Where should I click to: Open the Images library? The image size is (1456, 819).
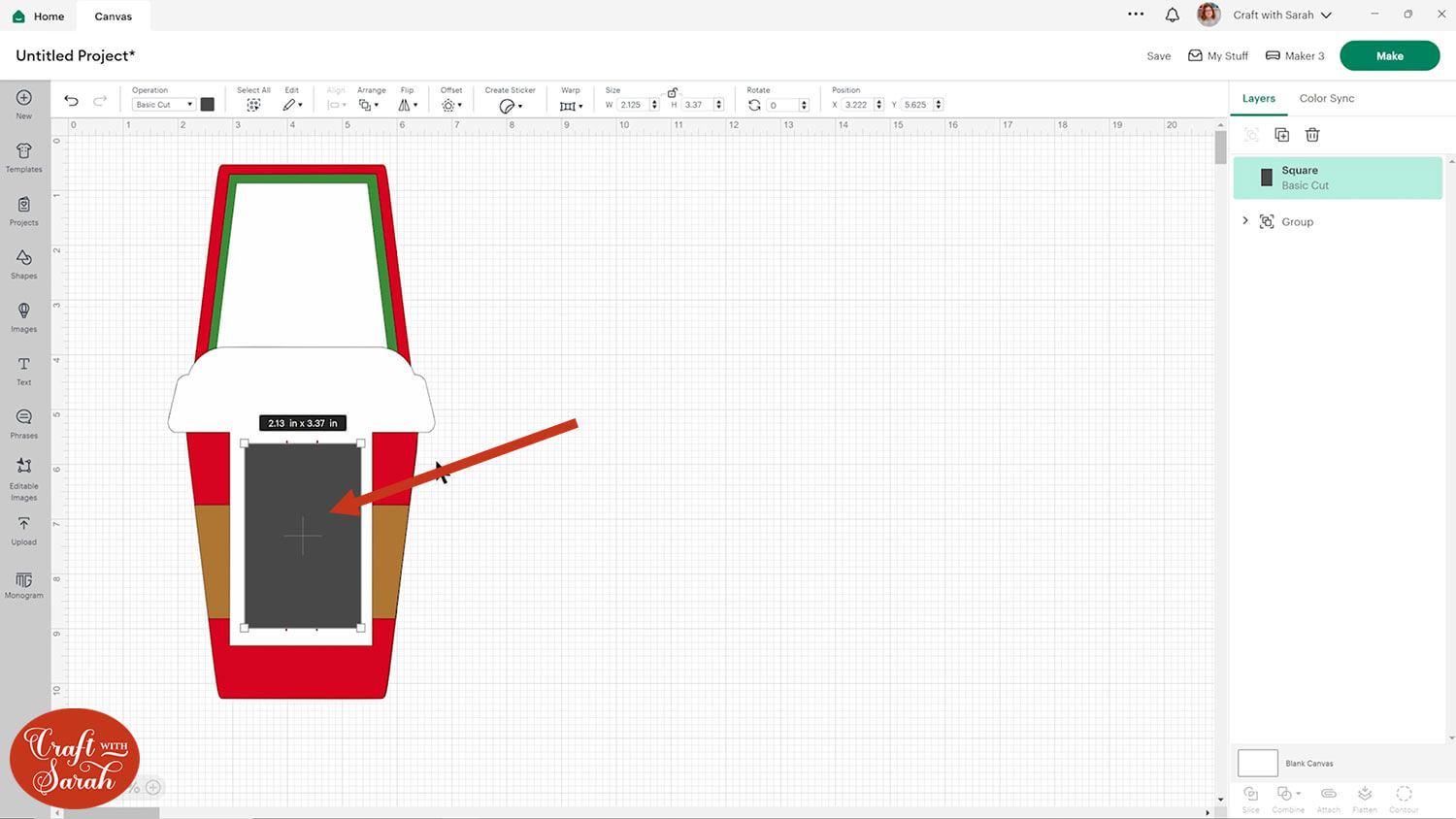click(24, 316)
